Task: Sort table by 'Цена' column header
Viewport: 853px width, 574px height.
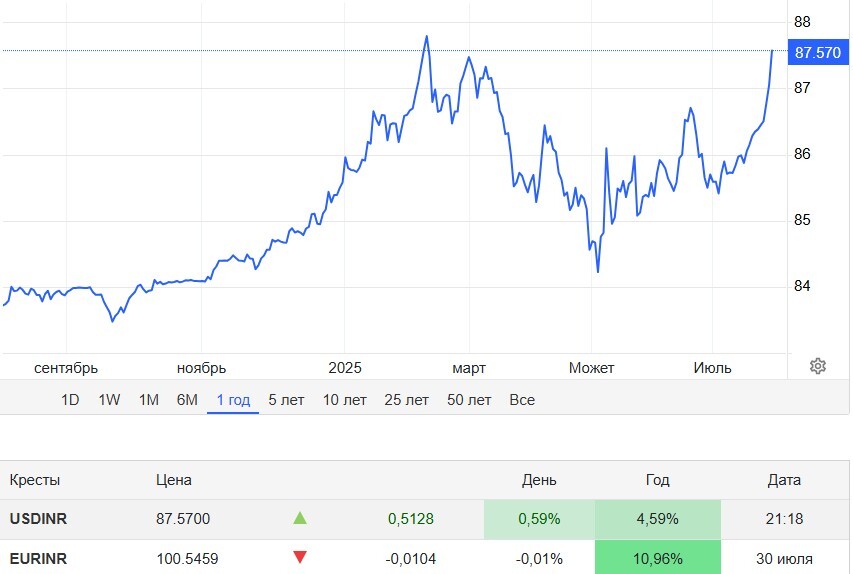Action: [x=174, y=480]
